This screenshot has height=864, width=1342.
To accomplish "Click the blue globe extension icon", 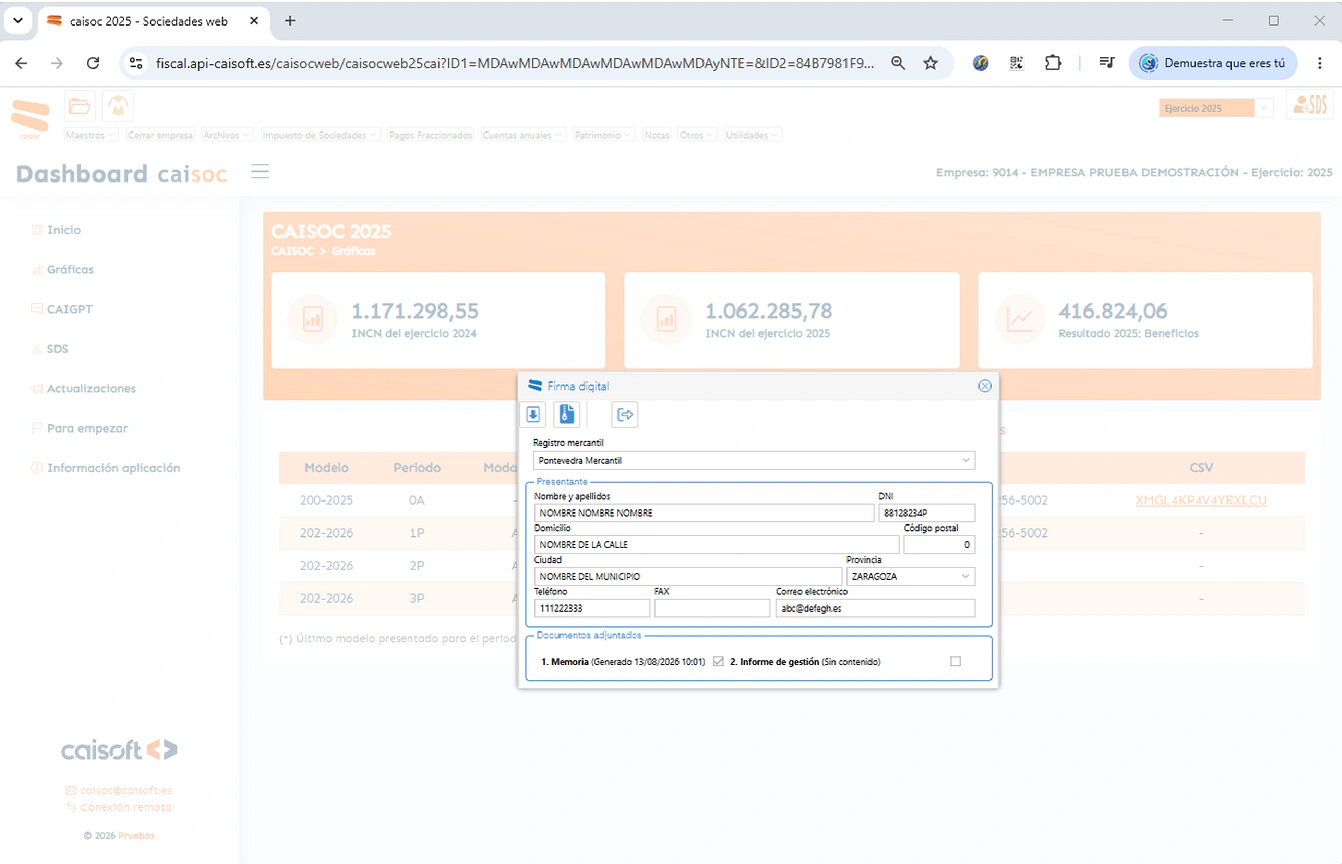I will tap(981, 63).
